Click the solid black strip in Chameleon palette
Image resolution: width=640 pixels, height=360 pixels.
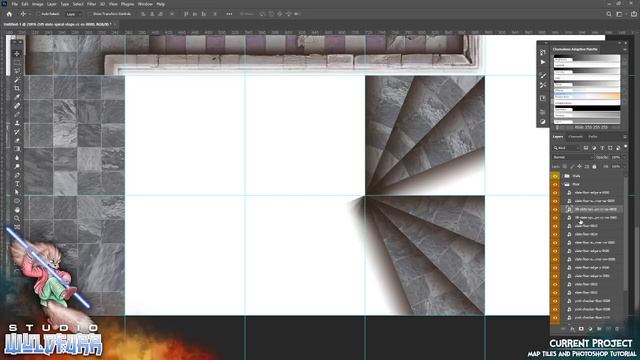coord(587,109)
